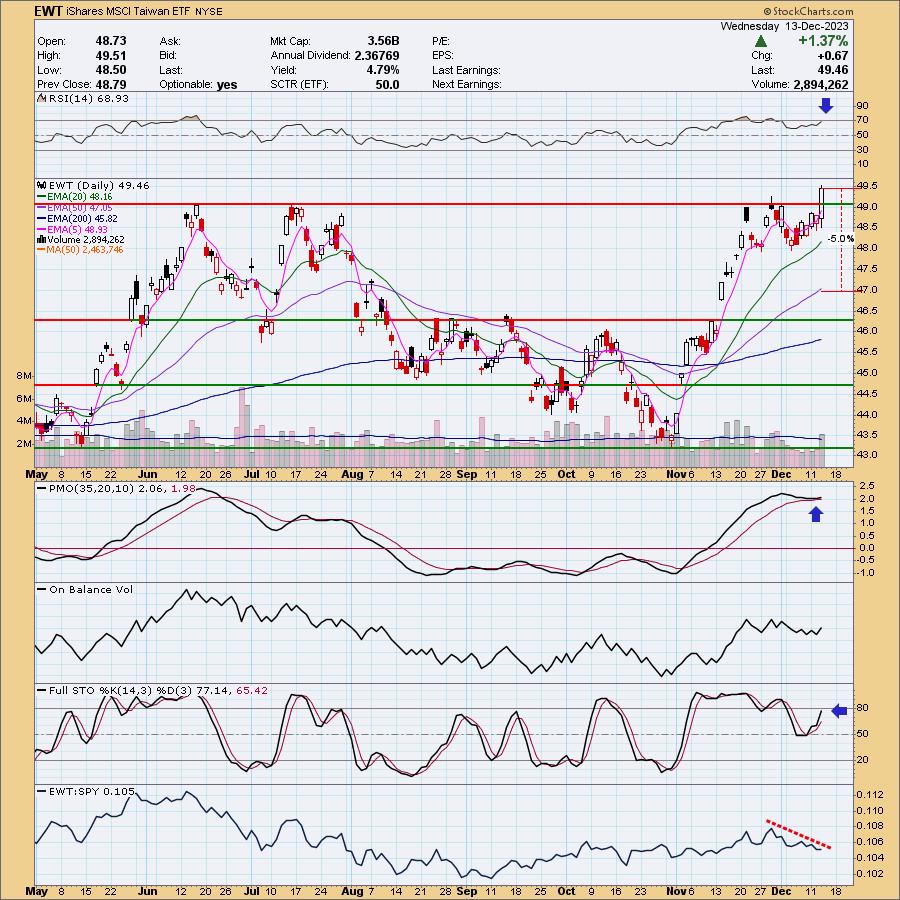This screenshot has width=900, height=900.
Task: Click the green up-triangle change indicator
Action: (761, 41)
